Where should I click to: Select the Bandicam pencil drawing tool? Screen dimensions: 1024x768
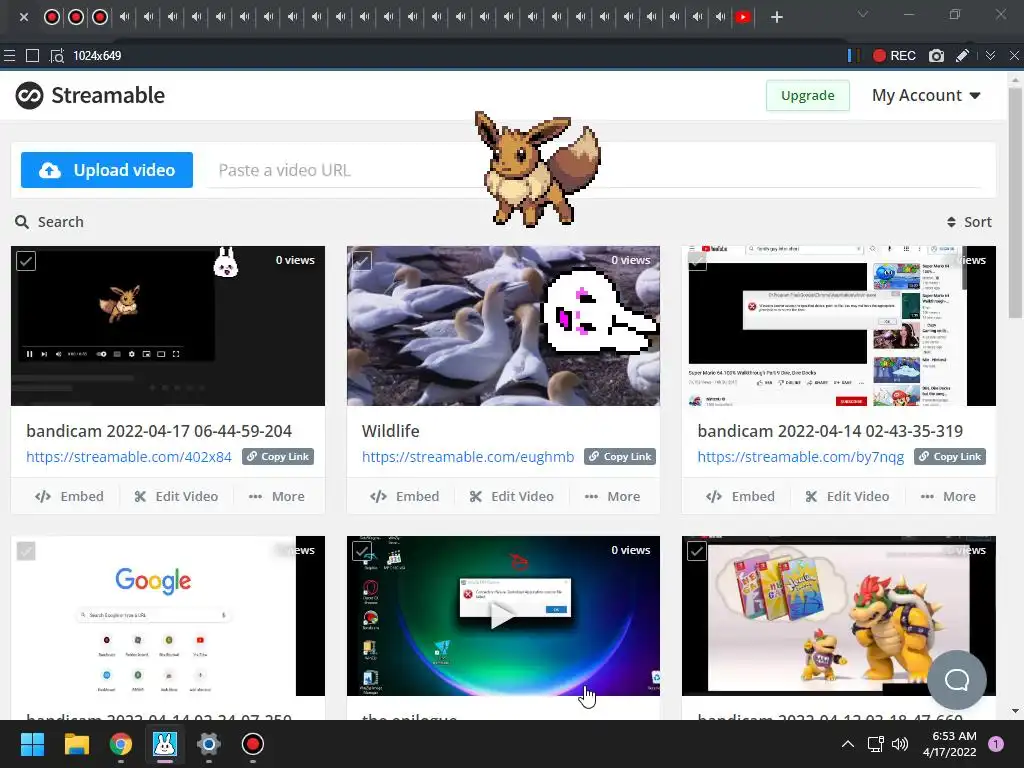click(x=962, y=56)
